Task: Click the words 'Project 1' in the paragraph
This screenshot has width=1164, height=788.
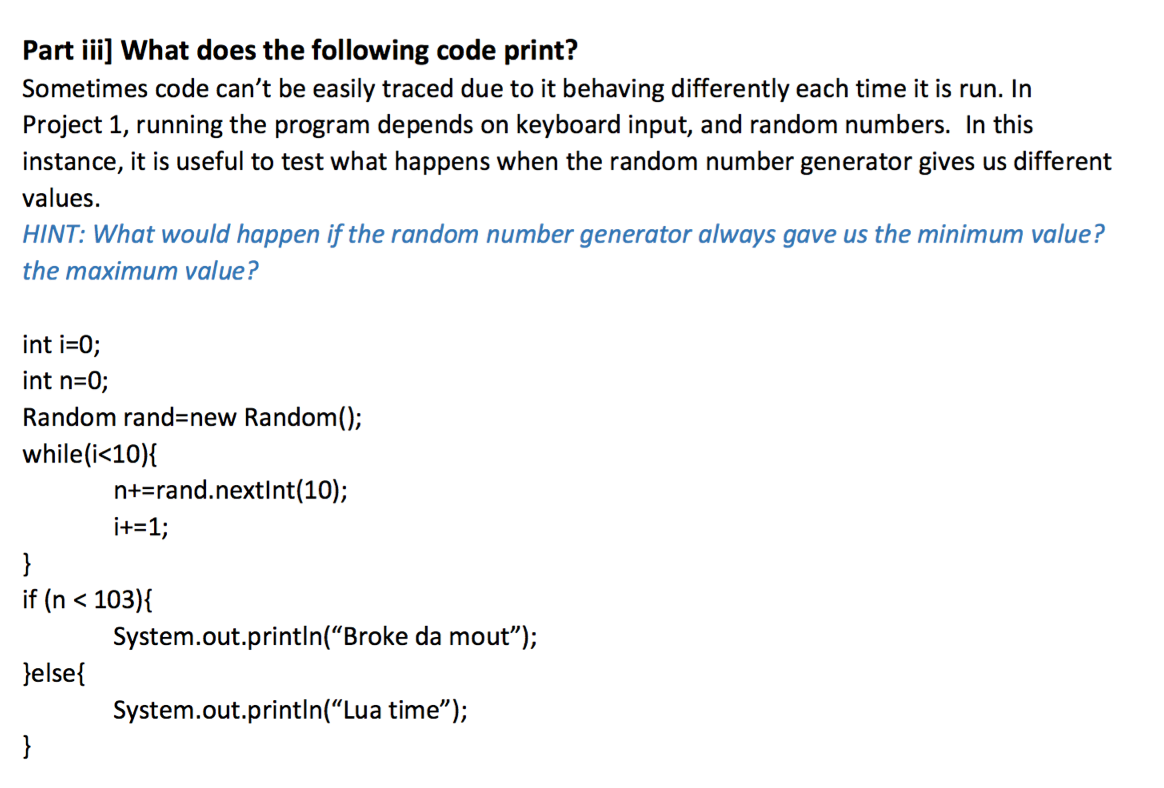Action: click(71, 125)
